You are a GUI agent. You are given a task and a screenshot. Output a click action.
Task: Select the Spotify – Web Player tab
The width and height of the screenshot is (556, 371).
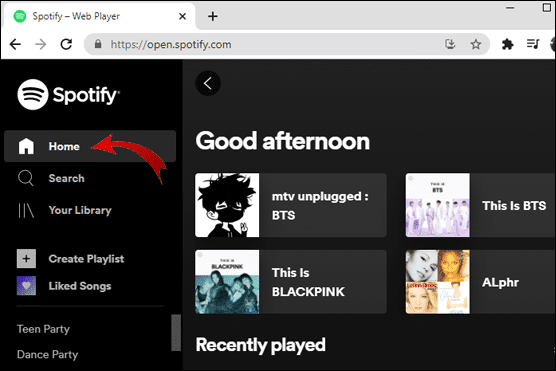click(99, 16)
